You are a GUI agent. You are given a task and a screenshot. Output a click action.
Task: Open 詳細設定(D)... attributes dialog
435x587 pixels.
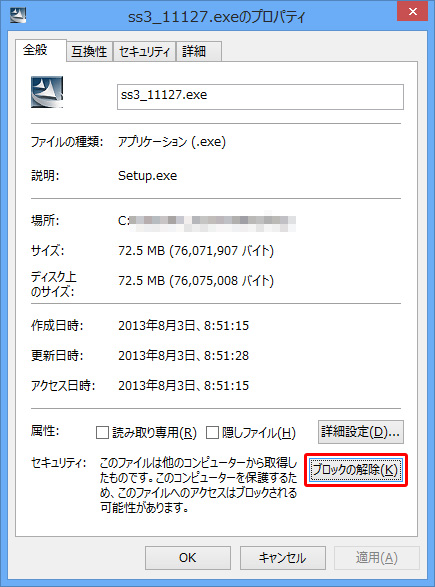(361, 432)
